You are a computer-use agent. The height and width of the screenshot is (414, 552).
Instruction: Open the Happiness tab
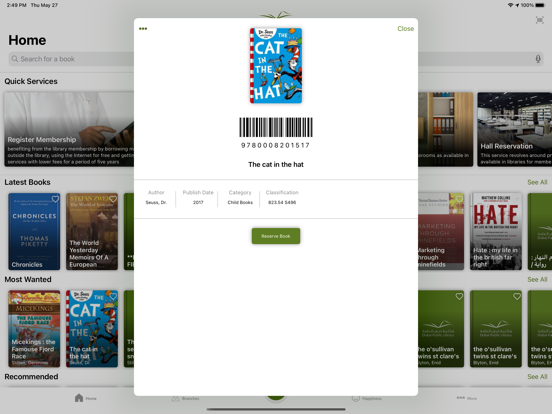366,399
